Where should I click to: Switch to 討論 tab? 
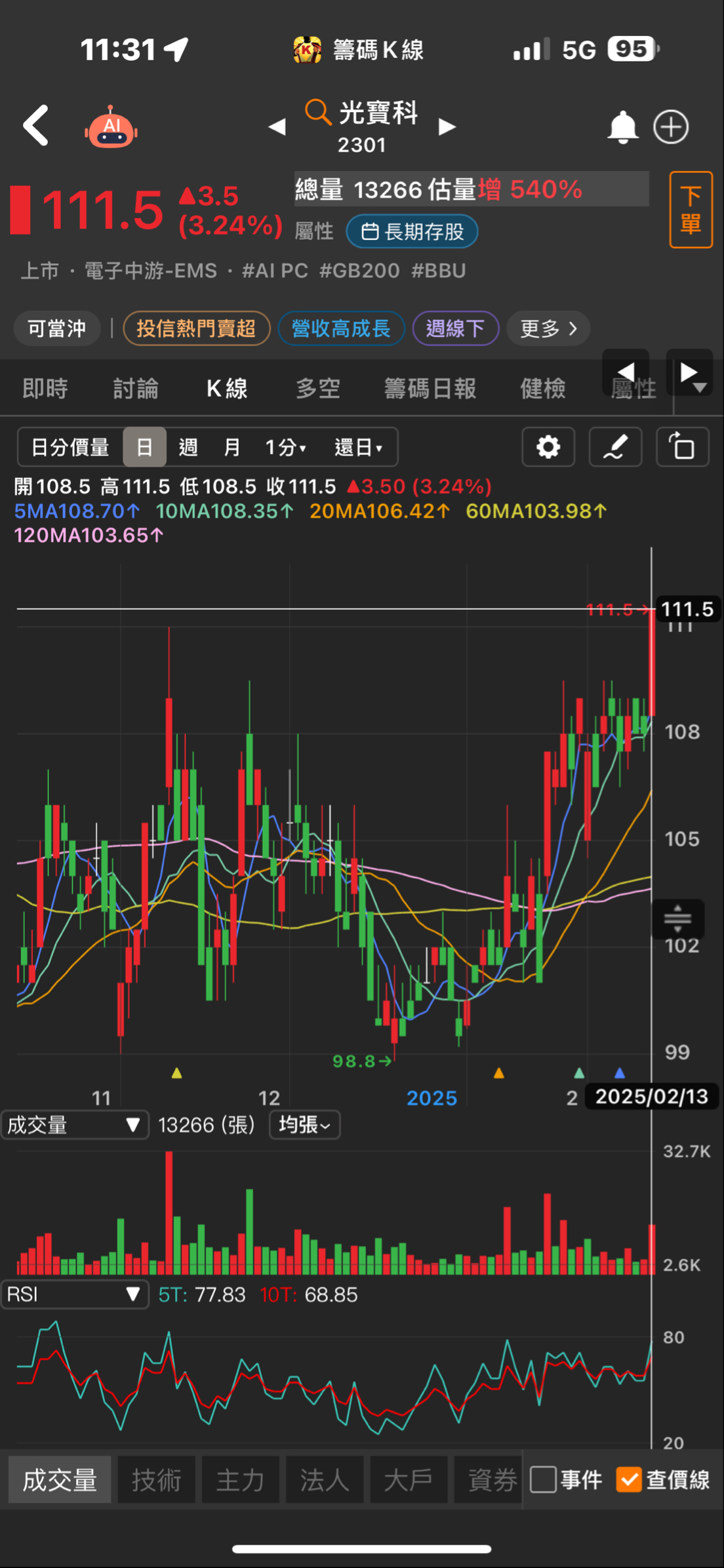point(136,389)
